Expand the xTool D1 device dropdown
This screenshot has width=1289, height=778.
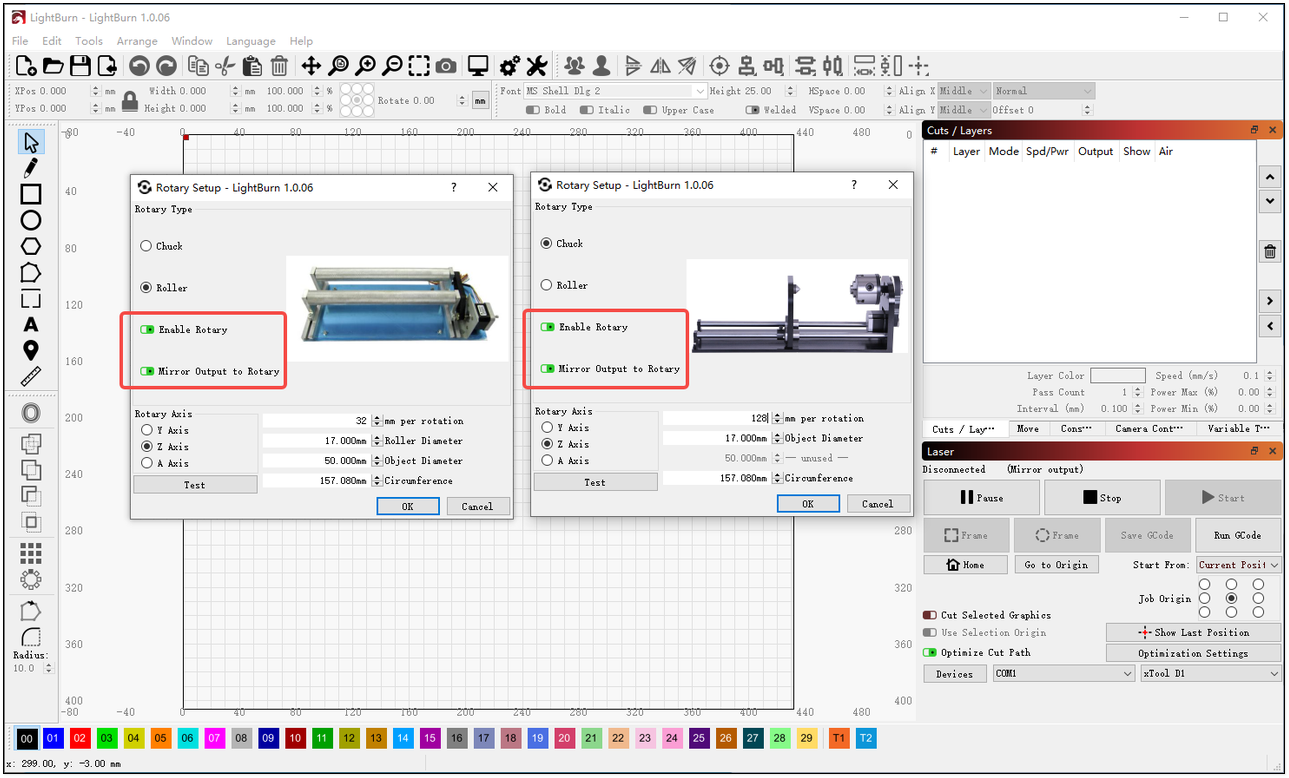coord(1210,674)
